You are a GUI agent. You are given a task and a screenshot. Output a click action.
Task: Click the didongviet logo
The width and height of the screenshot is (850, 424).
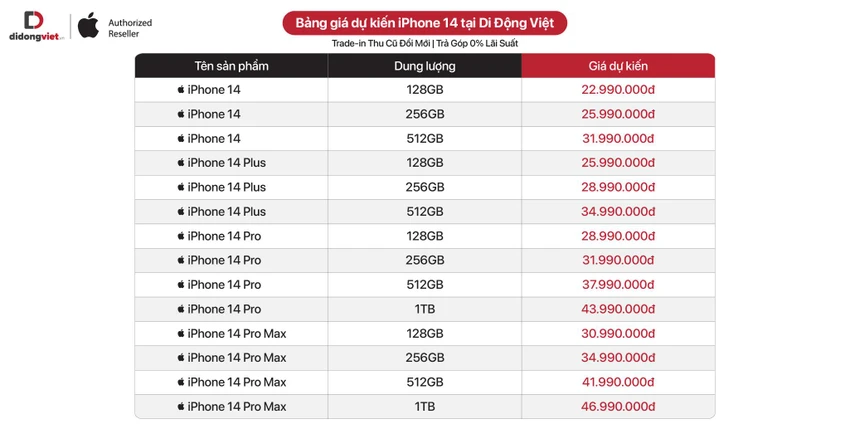coord(36,26)
